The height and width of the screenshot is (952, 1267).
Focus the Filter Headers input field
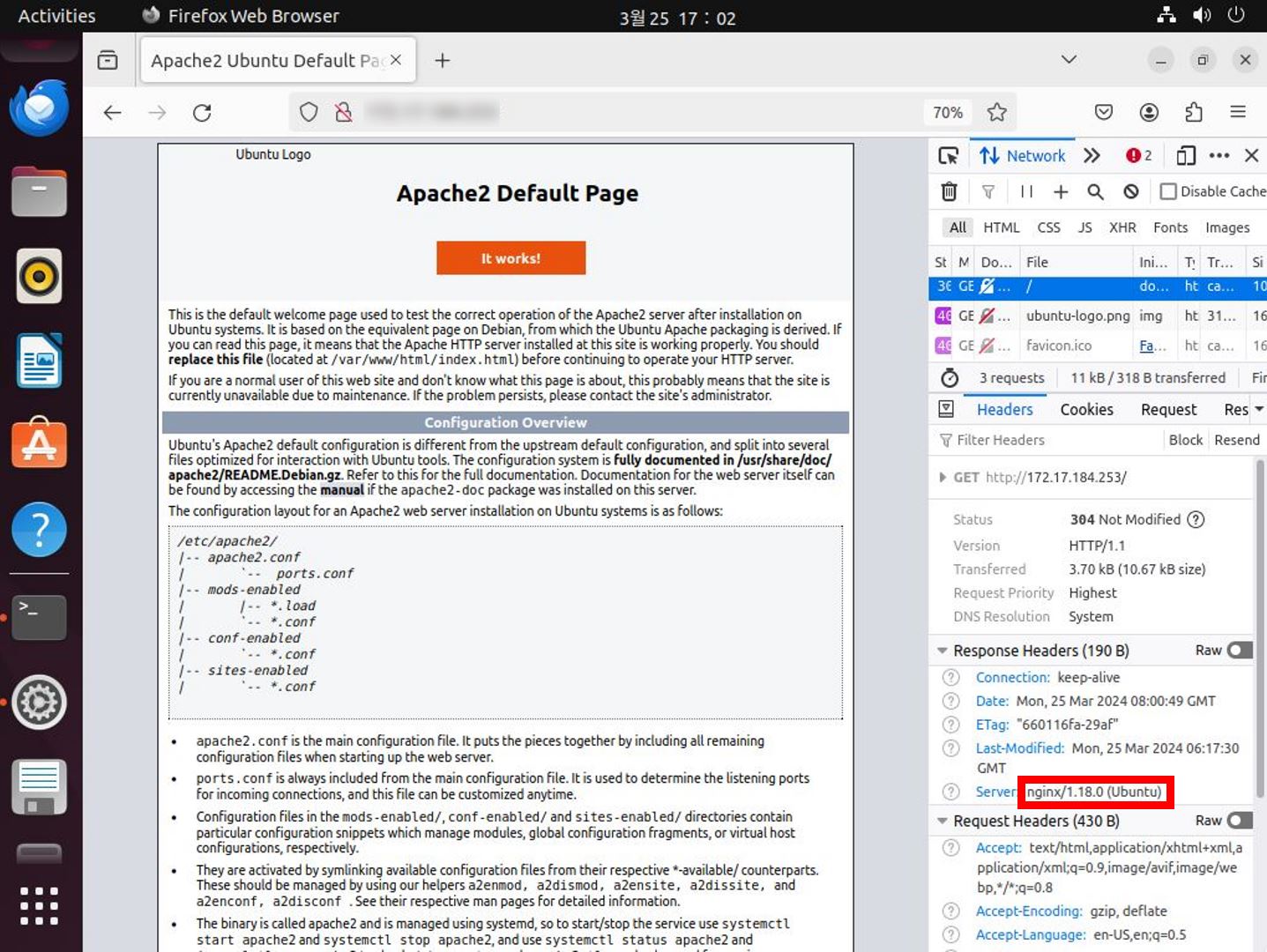pos(1049,440)
